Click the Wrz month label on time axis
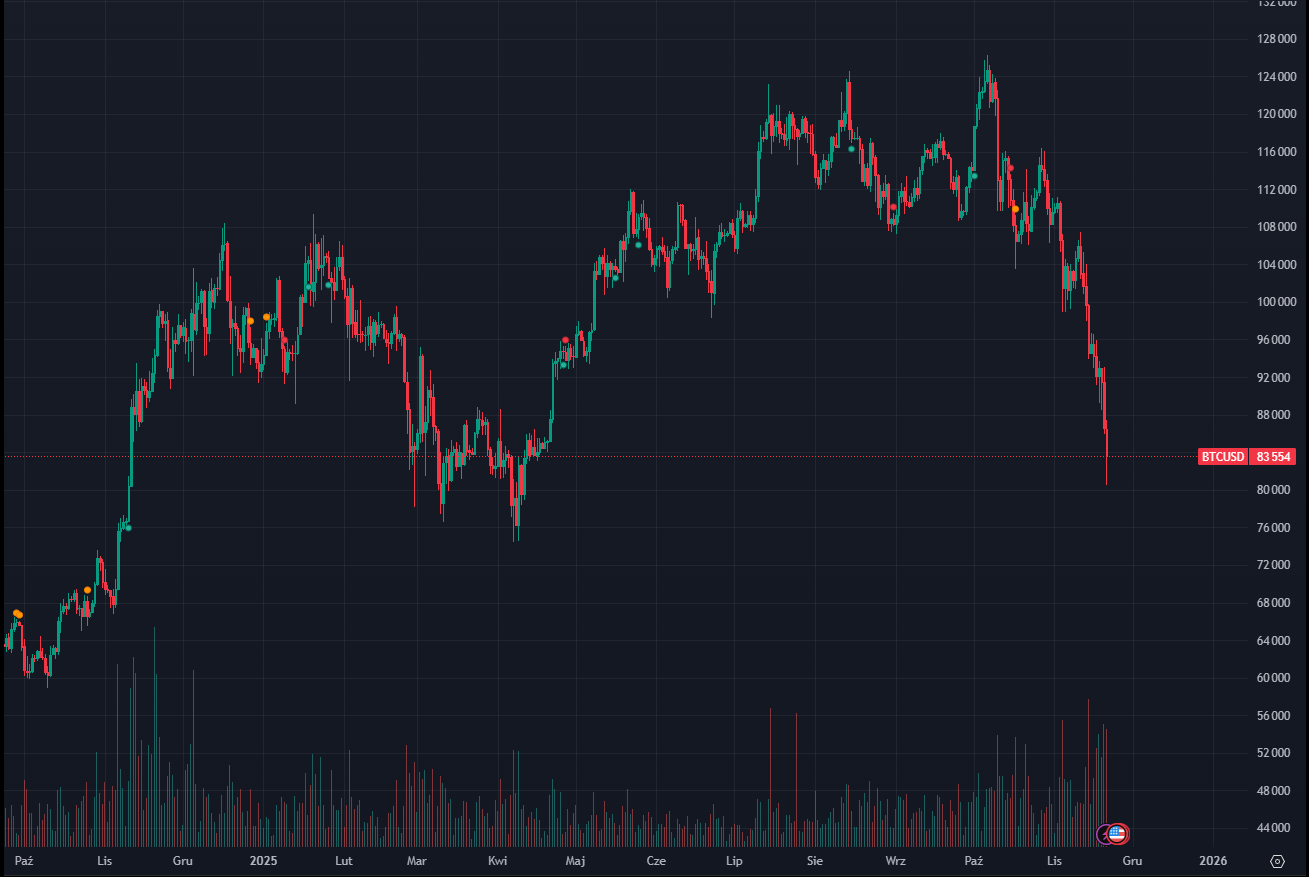The width and height of the screenshot is (1309, 877). point(896,860)
